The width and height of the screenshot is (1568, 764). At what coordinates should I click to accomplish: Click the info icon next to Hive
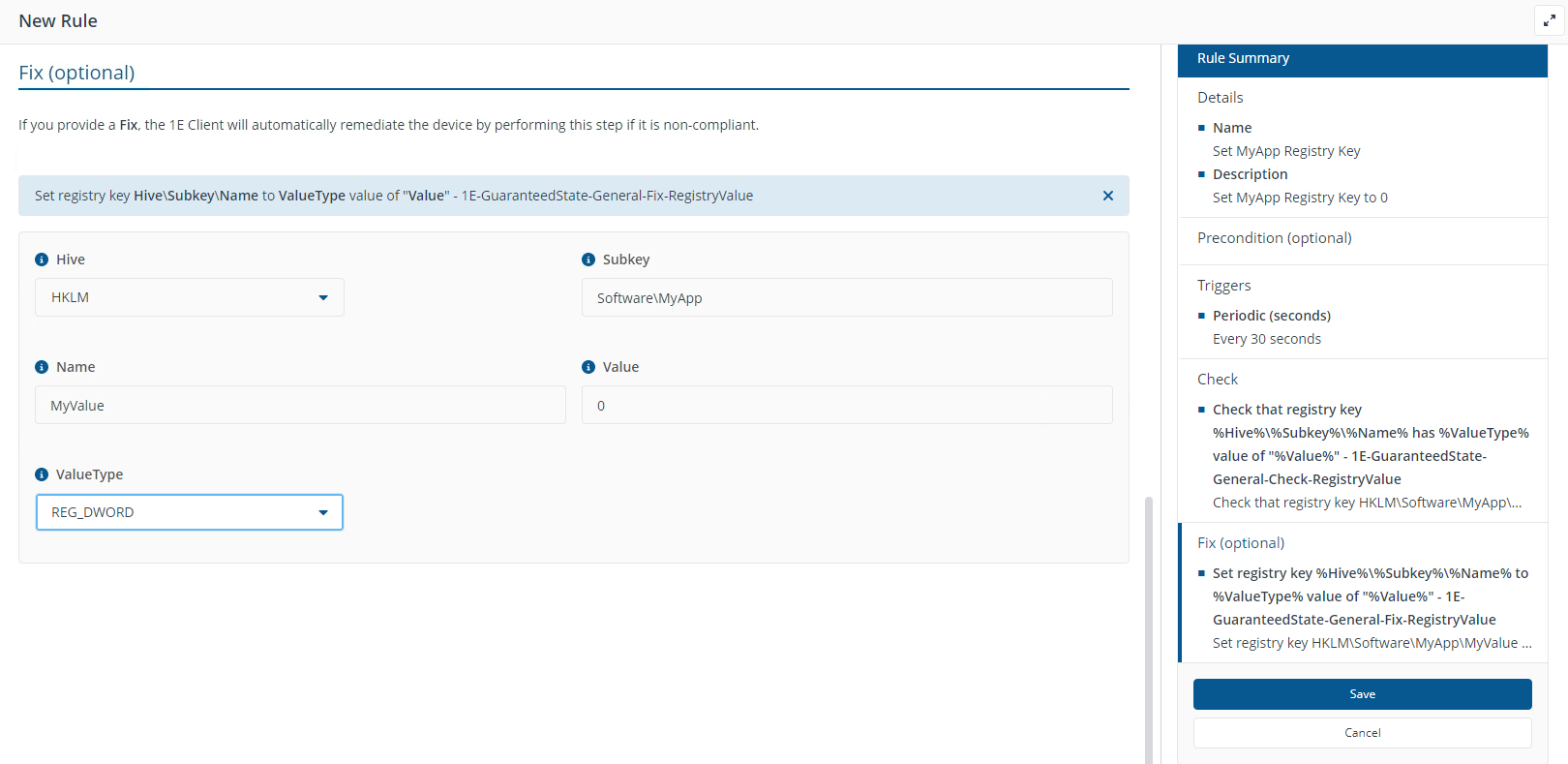click(x=42, y=260)
